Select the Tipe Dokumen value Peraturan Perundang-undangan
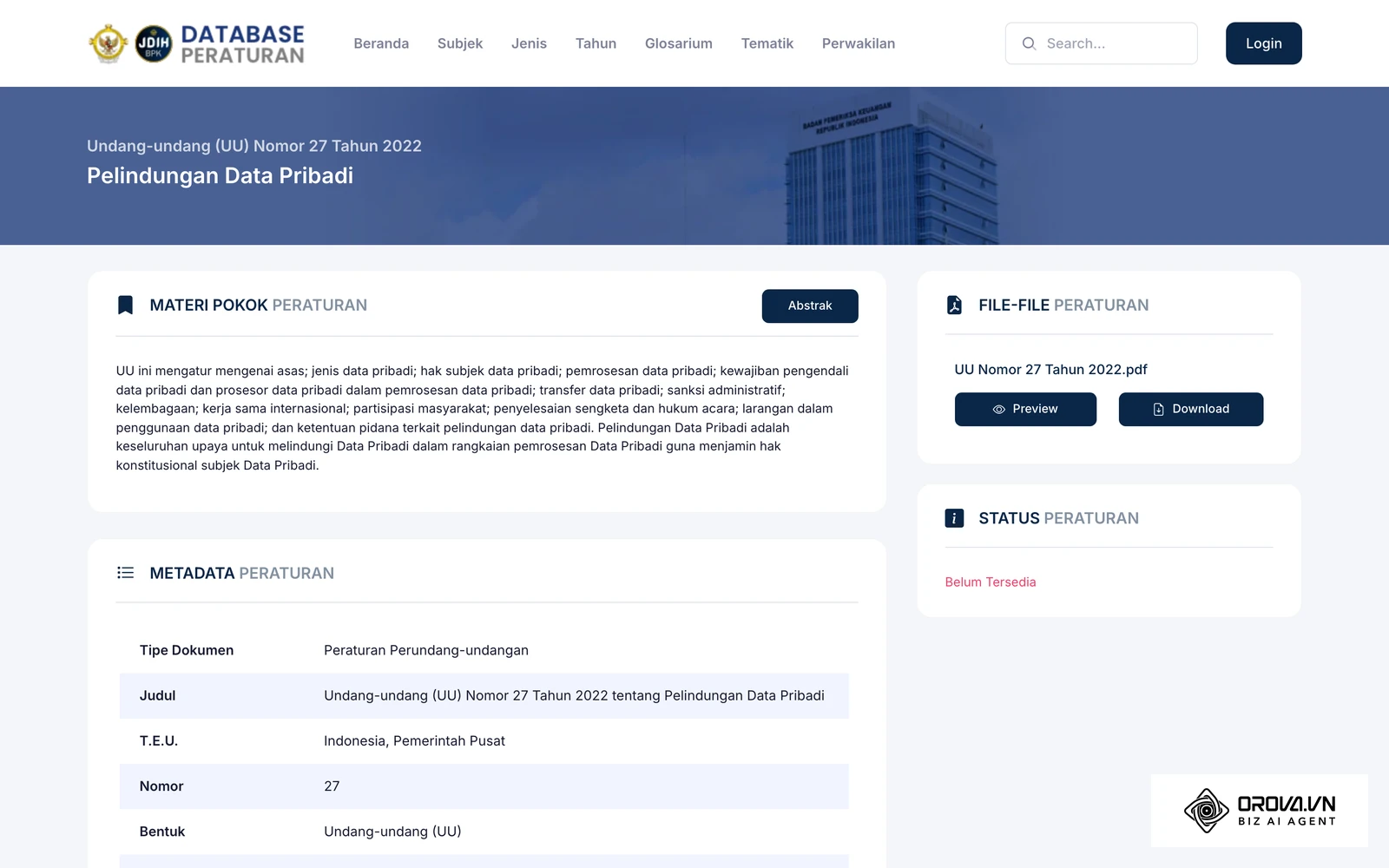This screenshot has width=1389, height=868. (x=426, y=650)
